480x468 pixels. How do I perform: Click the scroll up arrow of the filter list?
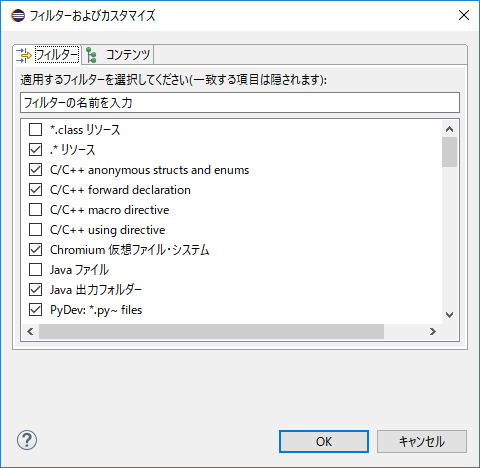tap(449, 129)
